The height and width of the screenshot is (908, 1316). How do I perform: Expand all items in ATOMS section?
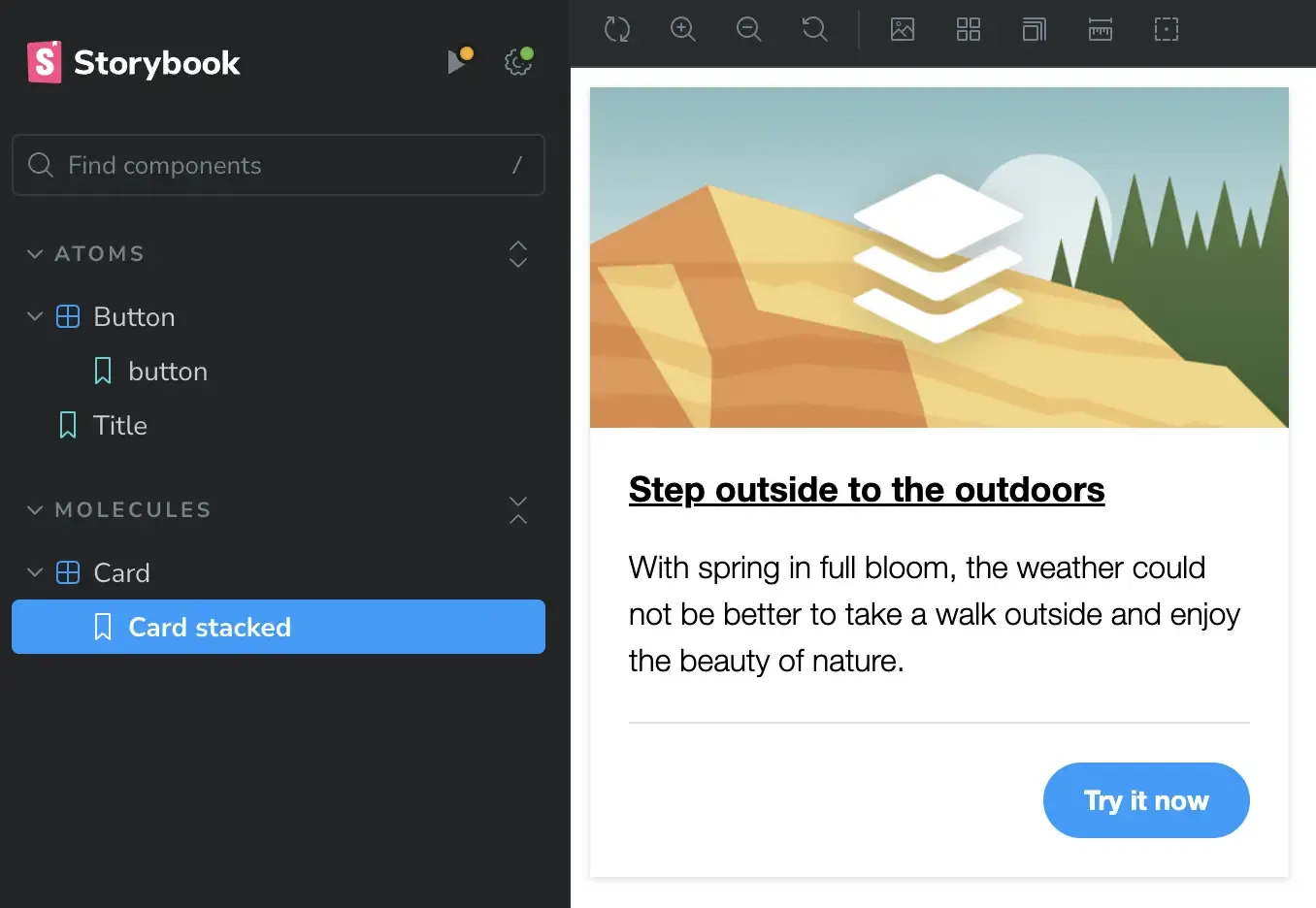518,254
